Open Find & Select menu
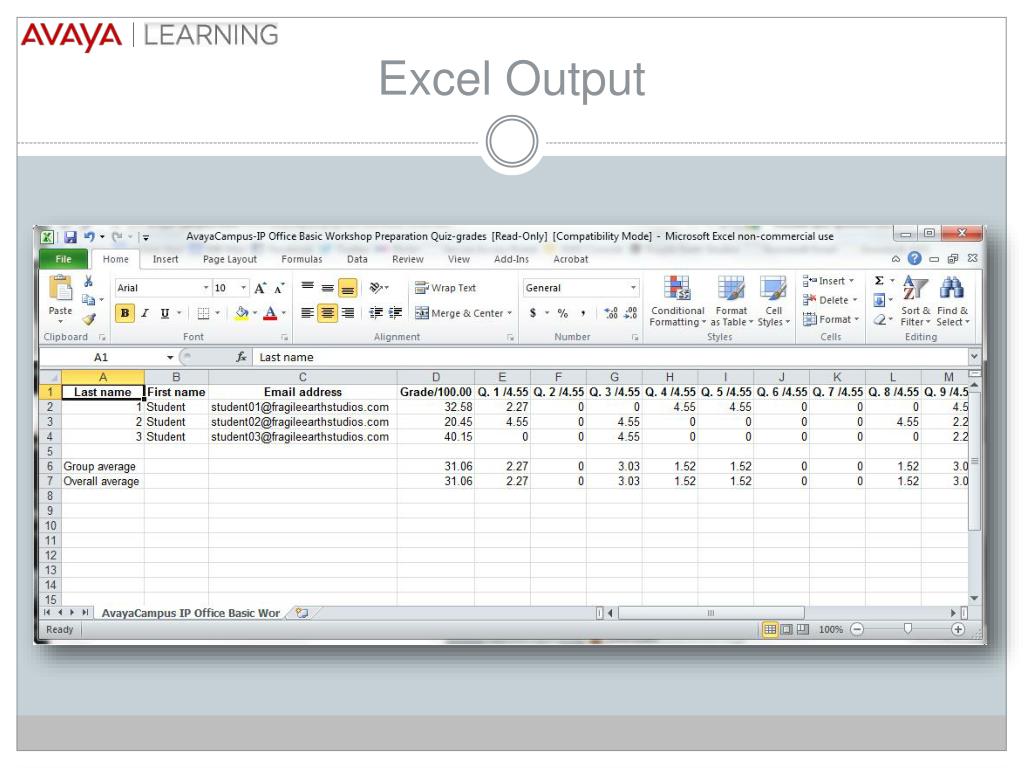Screen dimensions: 1024x768 pos(952,300)
